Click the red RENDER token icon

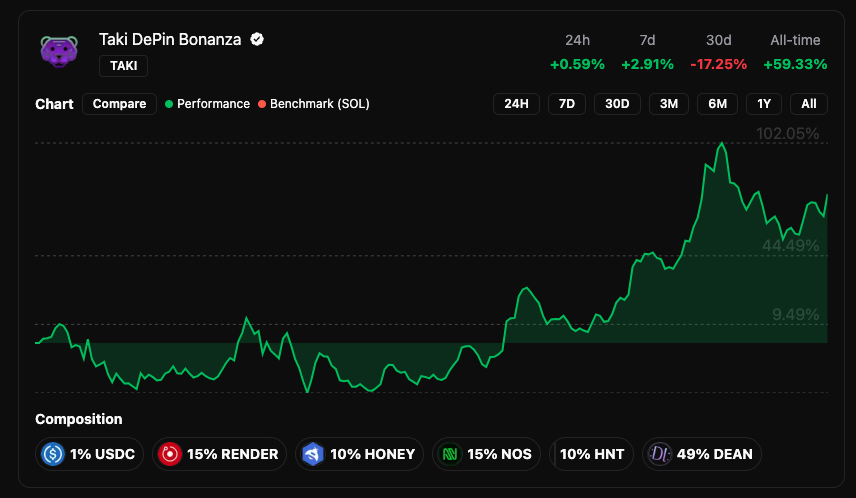[170, 454]
